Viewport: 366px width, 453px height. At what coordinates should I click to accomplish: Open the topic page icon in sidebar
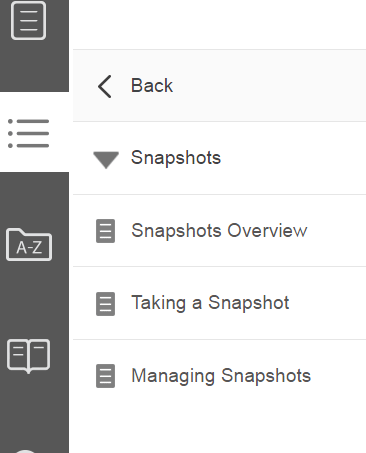click(x=28, y=20)
